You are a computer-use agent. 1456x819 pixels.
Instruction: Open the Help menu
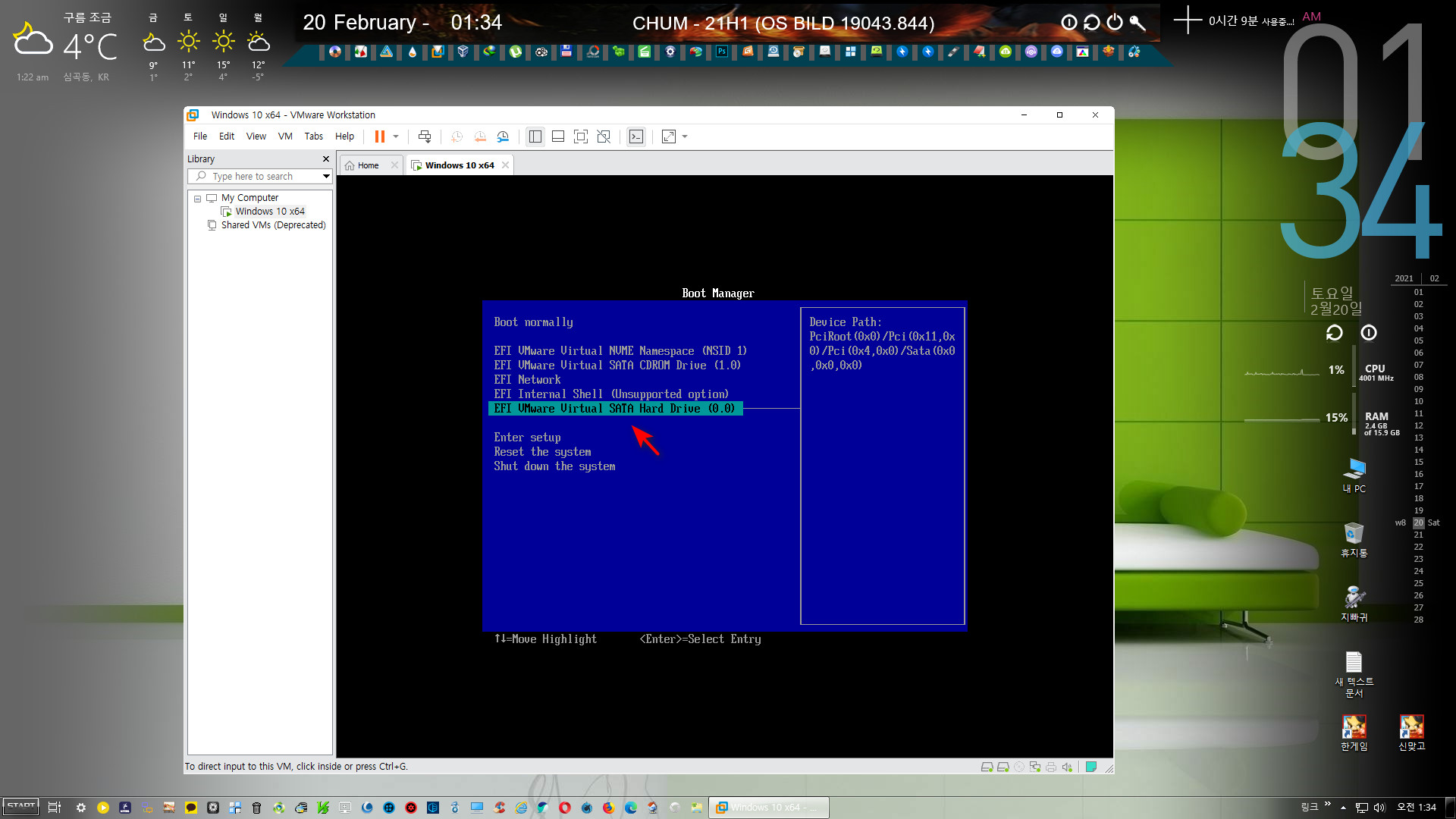(345, 136)
